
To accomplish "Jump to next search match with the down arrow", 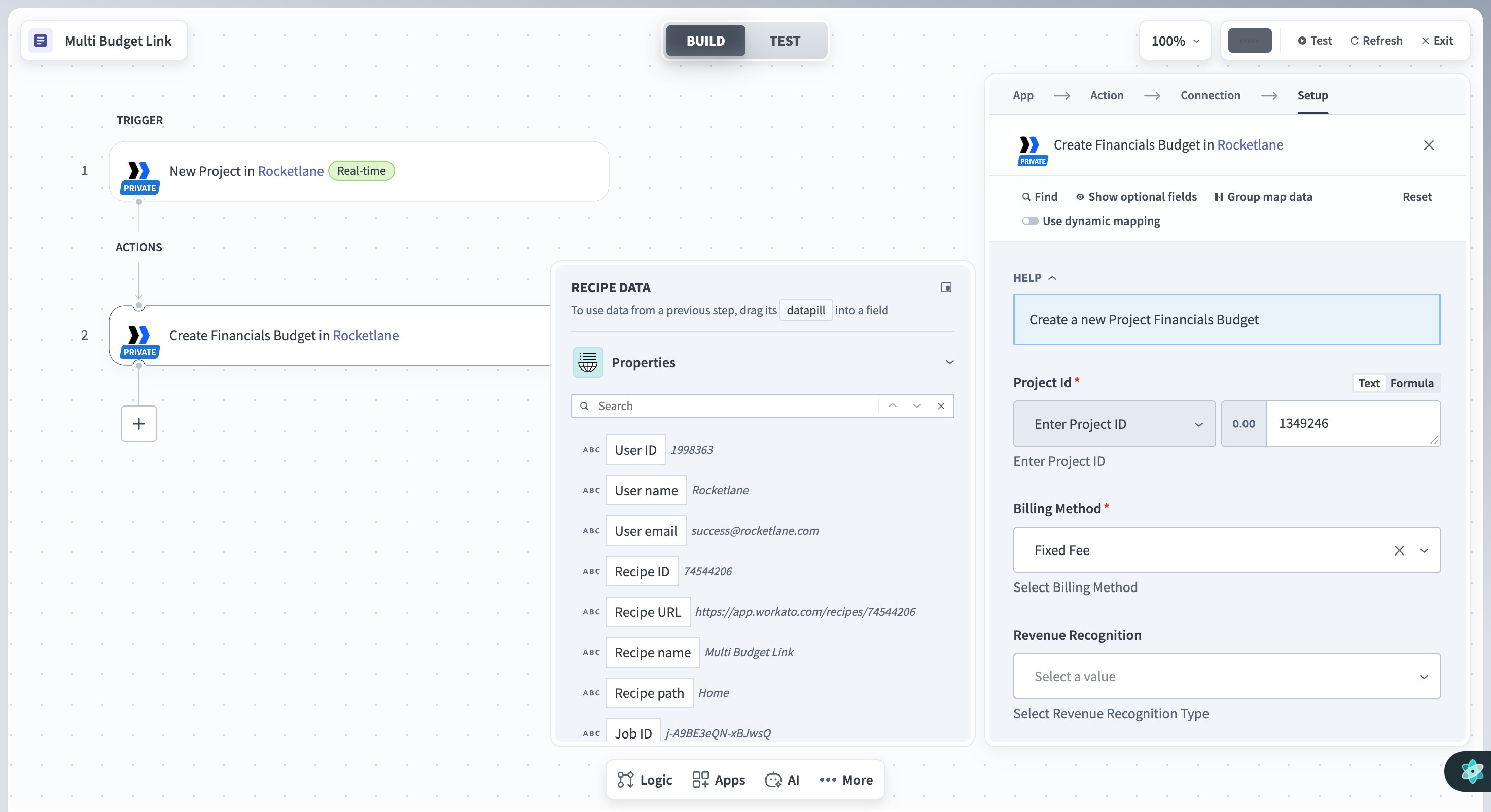I will click(916, 406).
